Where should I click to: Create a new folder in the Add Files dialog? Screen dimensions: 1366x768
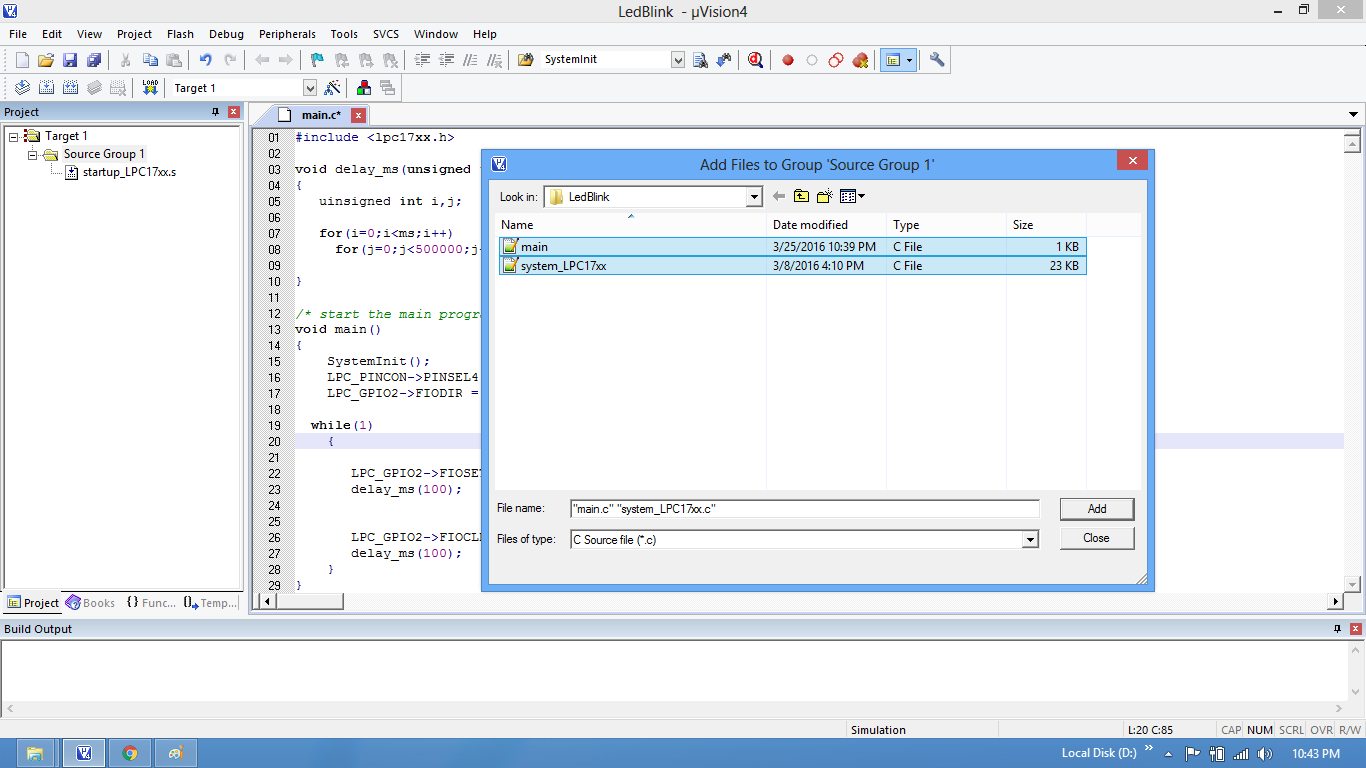pyautogui.click(x=825, y=197)
